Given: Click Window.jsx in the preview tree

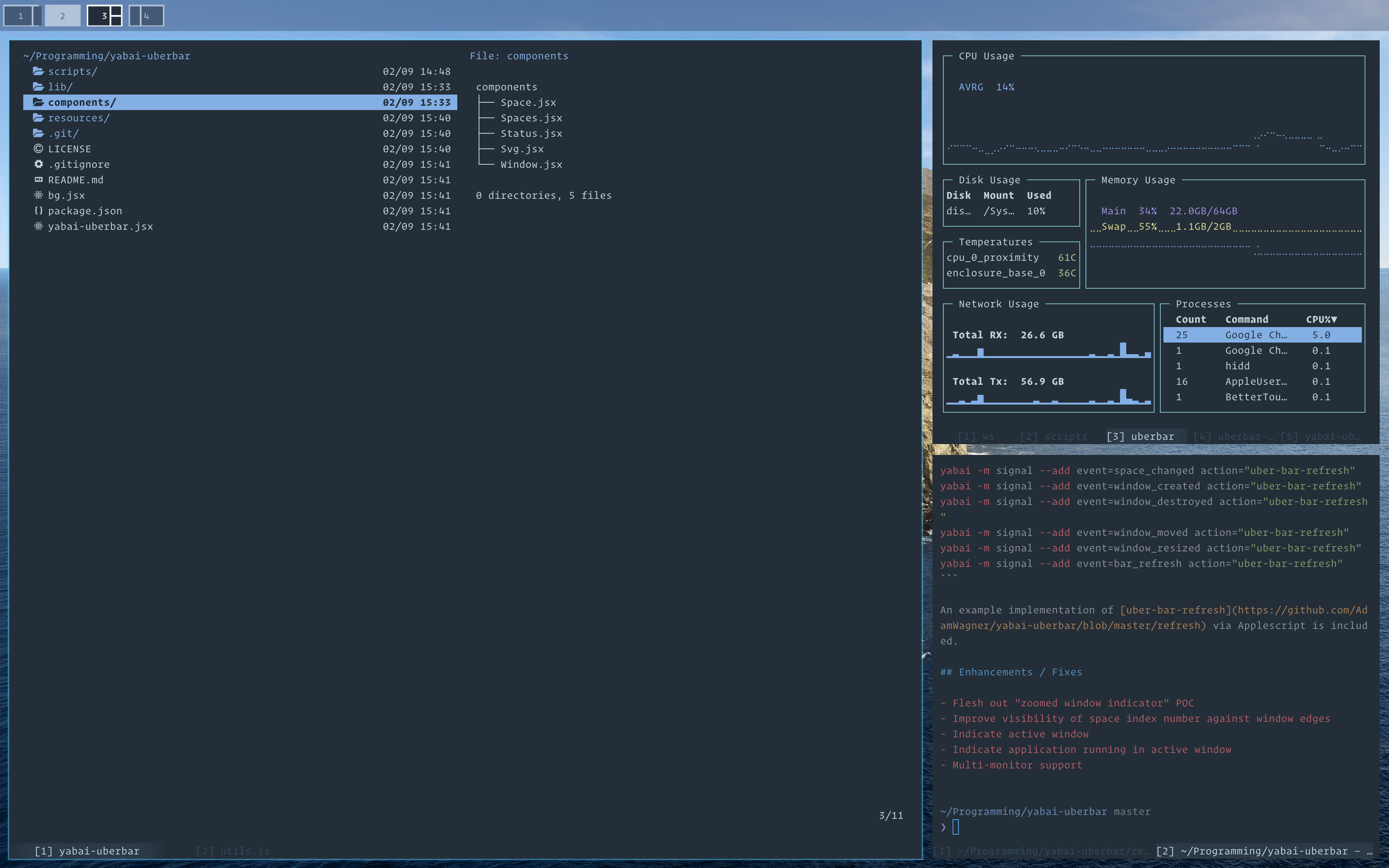Looking at the screenshot, I should click(x=531, y=164).
